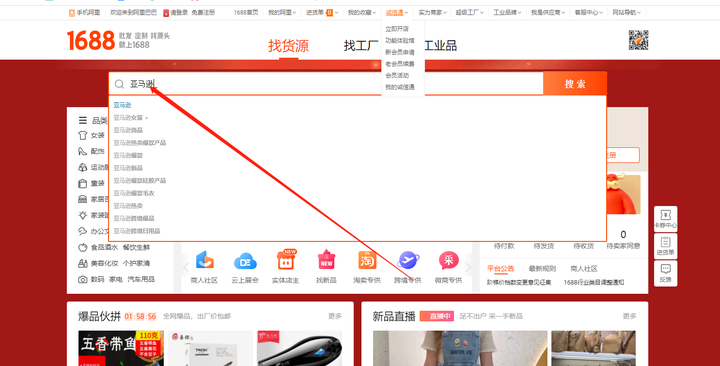Click the 手机阿里 phone icon
Screen dimensions: 720x366
(x=72, y=13)
